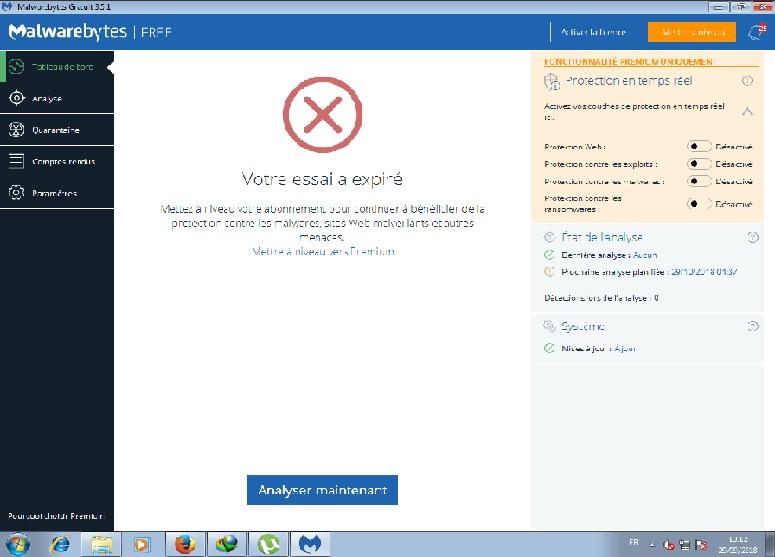Click the Fonctionnalité Premium uniquement label
Screen dimensions: 775x557
628,62
